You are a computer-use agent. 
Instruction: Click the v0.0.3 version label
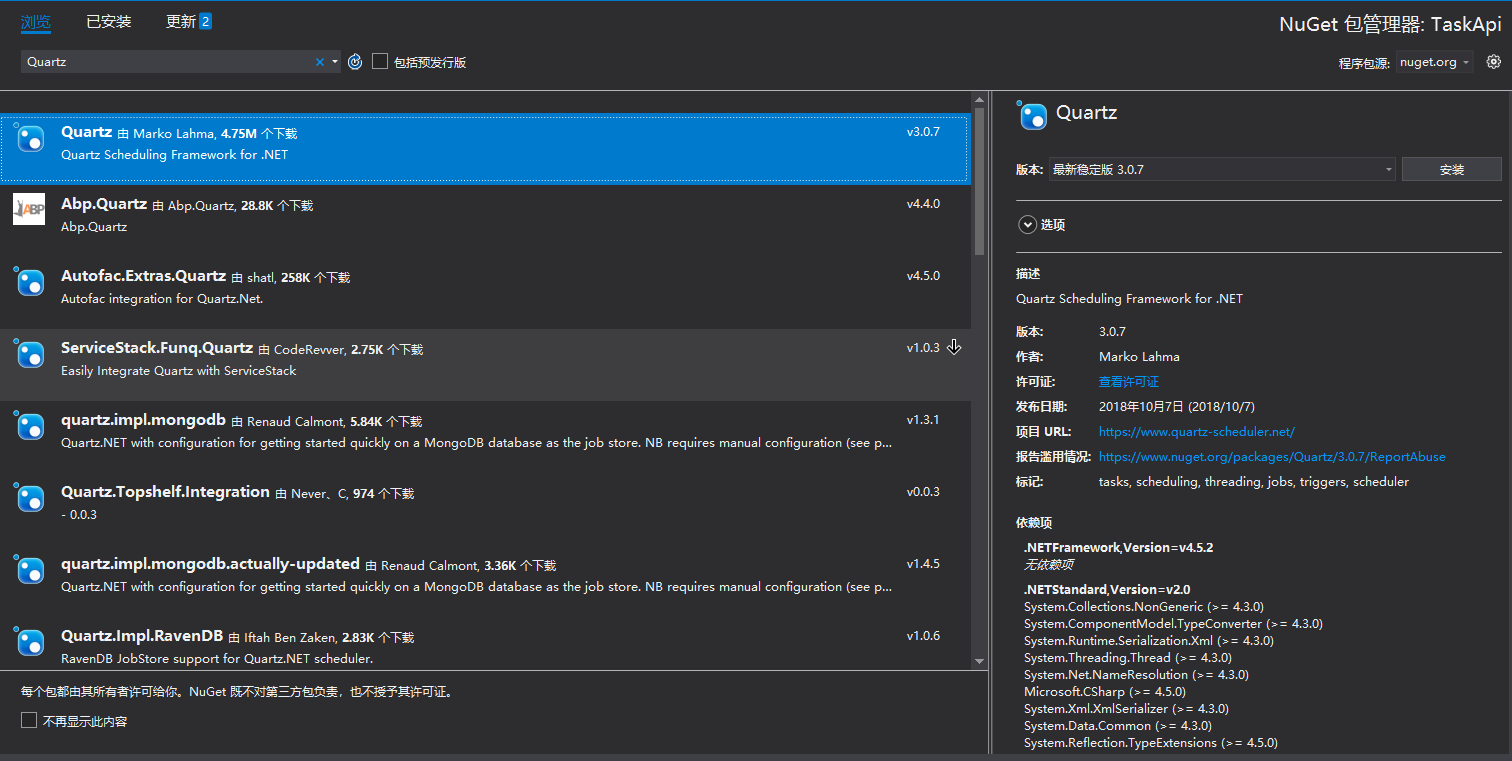pyautogui.click(x=923, y=492)
